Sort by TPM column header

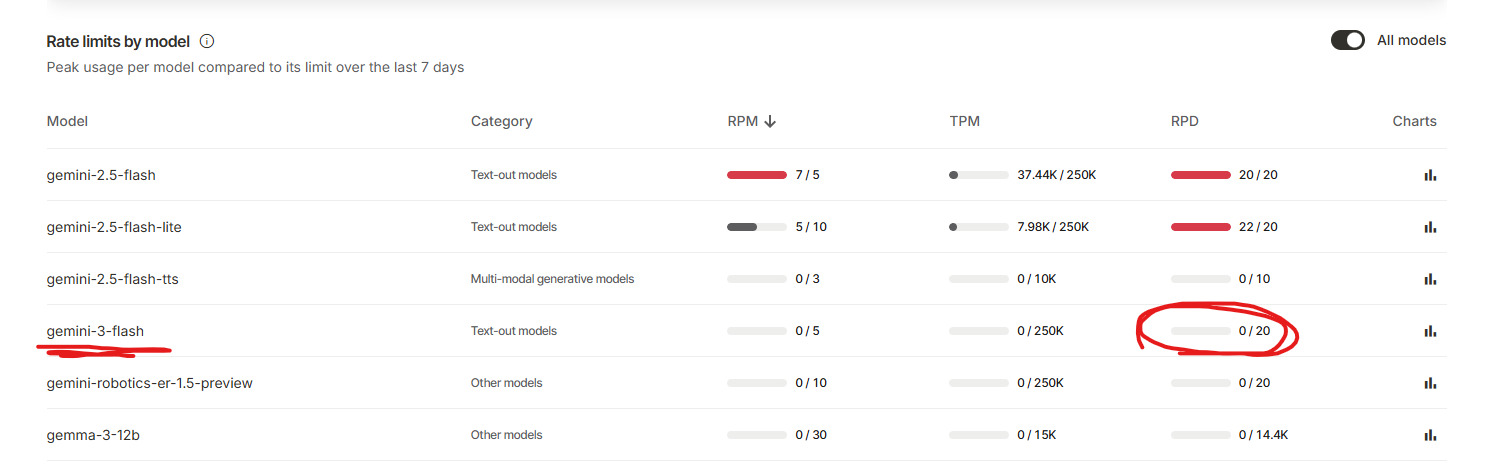point(964,122)
